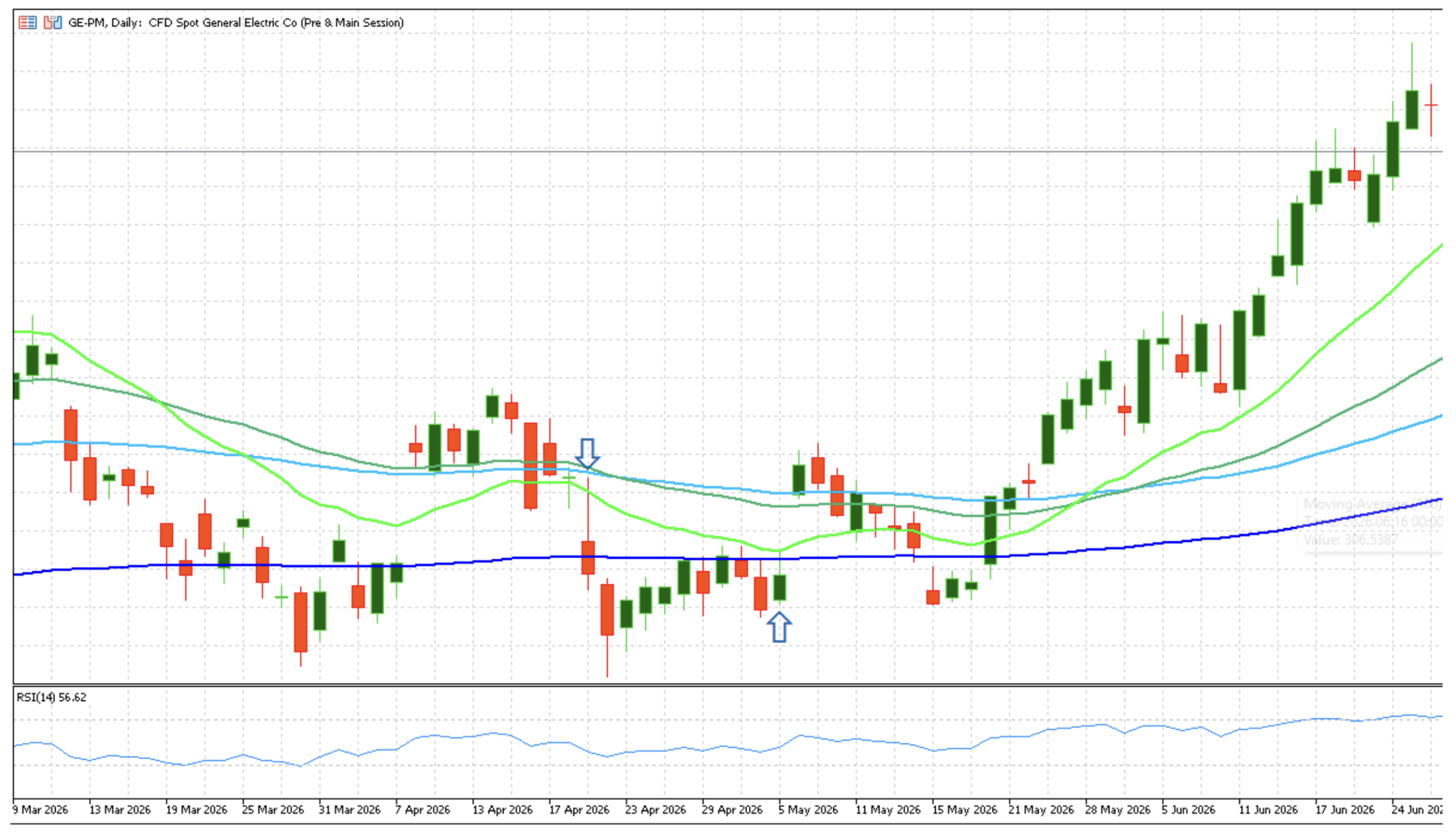Select the 11 May 2026 axis date
Viewport: 1456px width, 834px height.
(888, 810)
